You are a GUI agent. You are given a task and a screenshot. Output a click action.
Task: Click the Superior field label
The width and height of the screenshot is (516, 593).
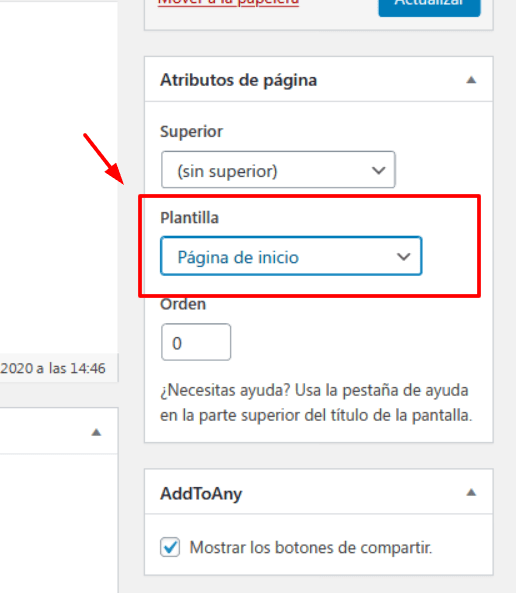191,132
